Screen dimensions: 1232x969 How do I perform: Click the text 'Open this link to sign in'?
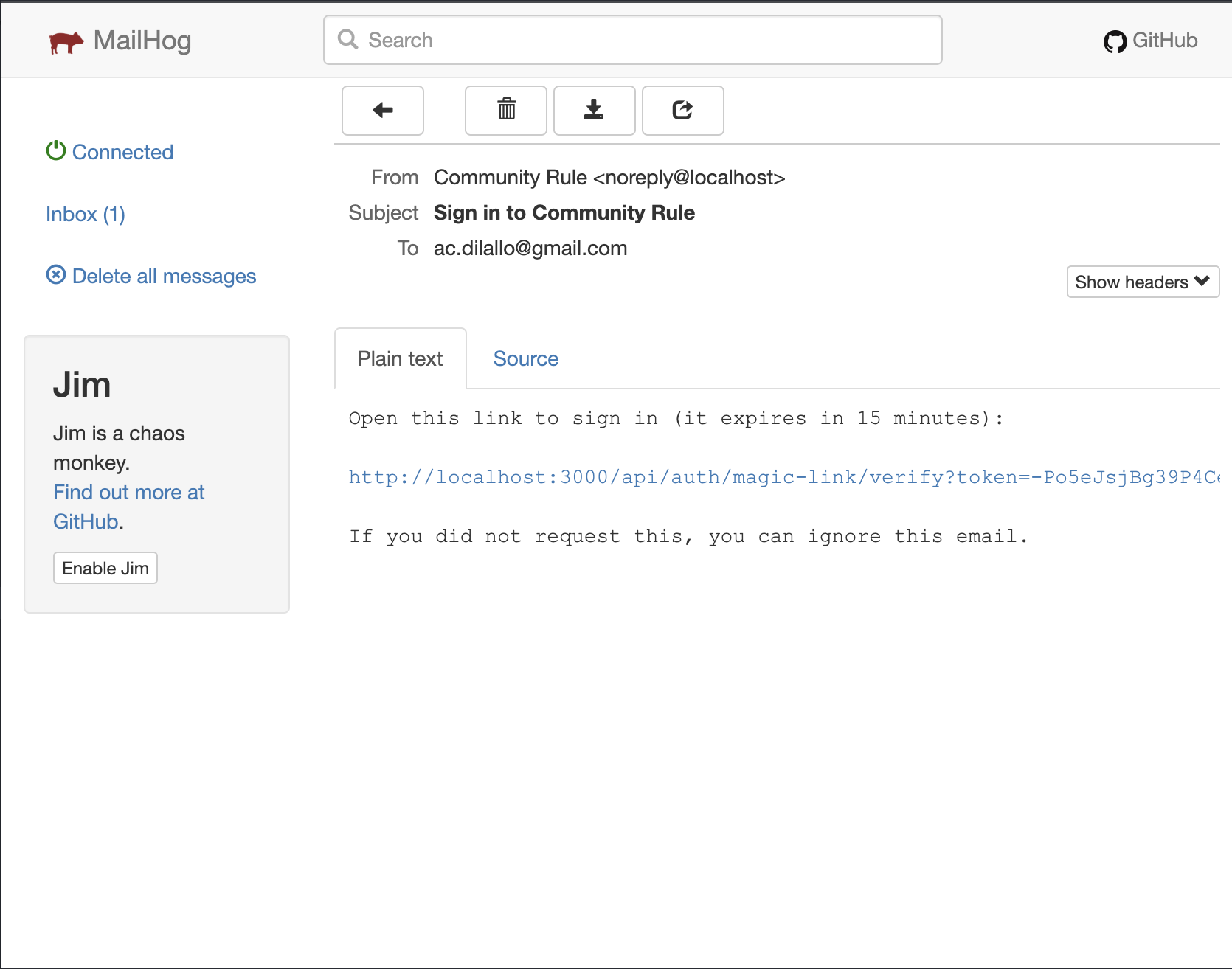(504, 418)
